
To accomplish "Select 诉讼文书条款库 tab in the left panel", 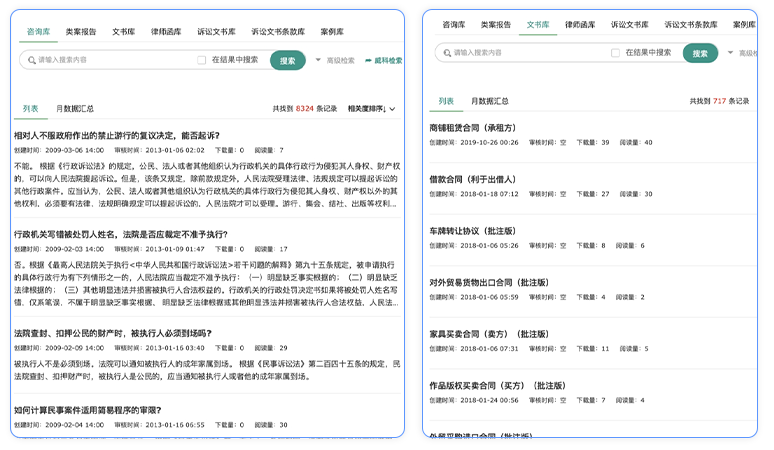I will (x=279, y=32).
